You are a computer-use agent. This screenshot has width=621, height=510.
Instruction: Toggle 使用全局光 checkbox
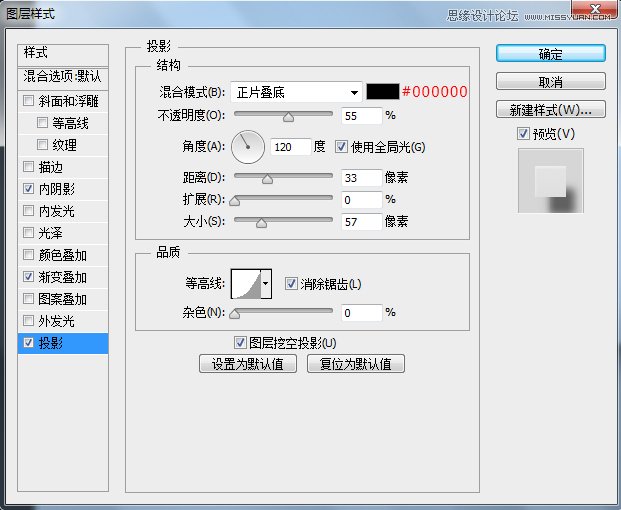[x=341, y=147]
